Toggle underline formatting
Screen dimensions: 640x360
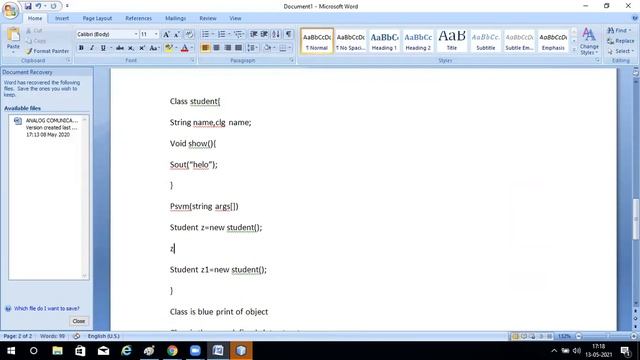(x=103, y=48)
